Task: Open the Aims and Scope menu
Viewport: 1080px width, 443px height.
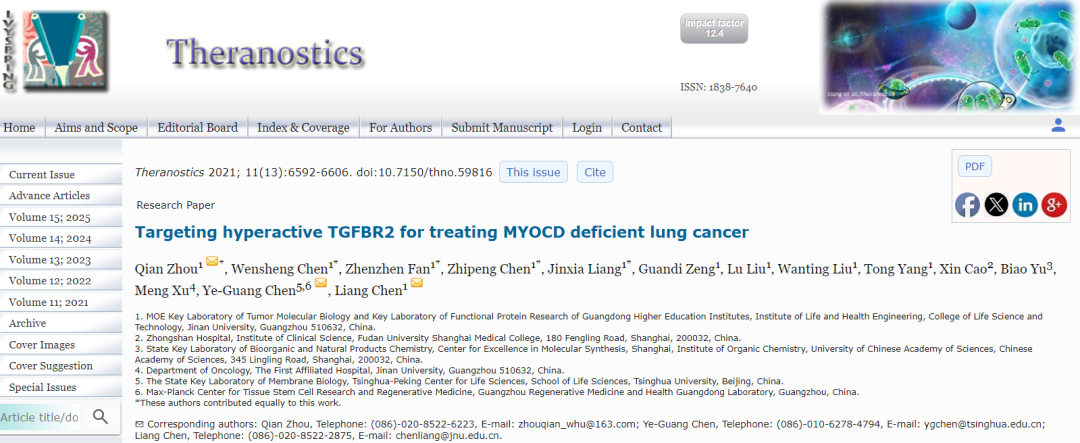Action: tap(96, 127)
